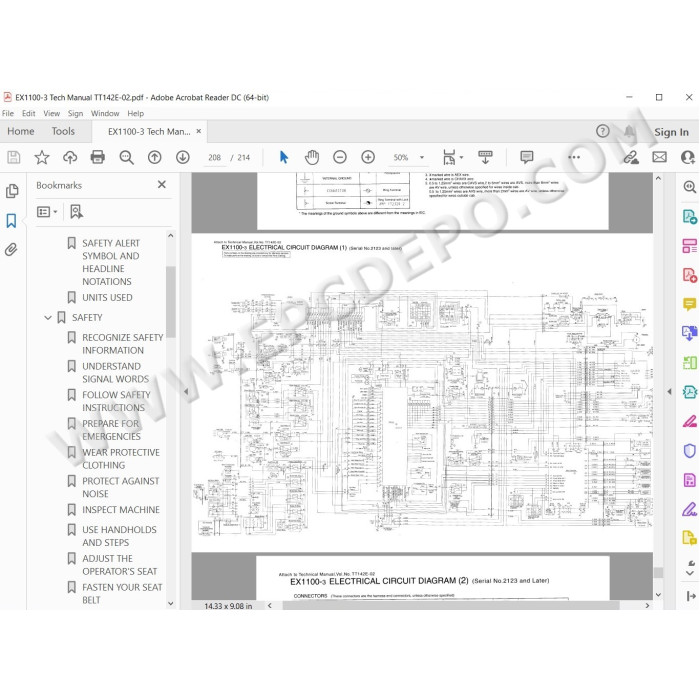This screenshot has height=700, width=700.
Task: Switch to the Tools tab
Action: click(x=63, y=131)
